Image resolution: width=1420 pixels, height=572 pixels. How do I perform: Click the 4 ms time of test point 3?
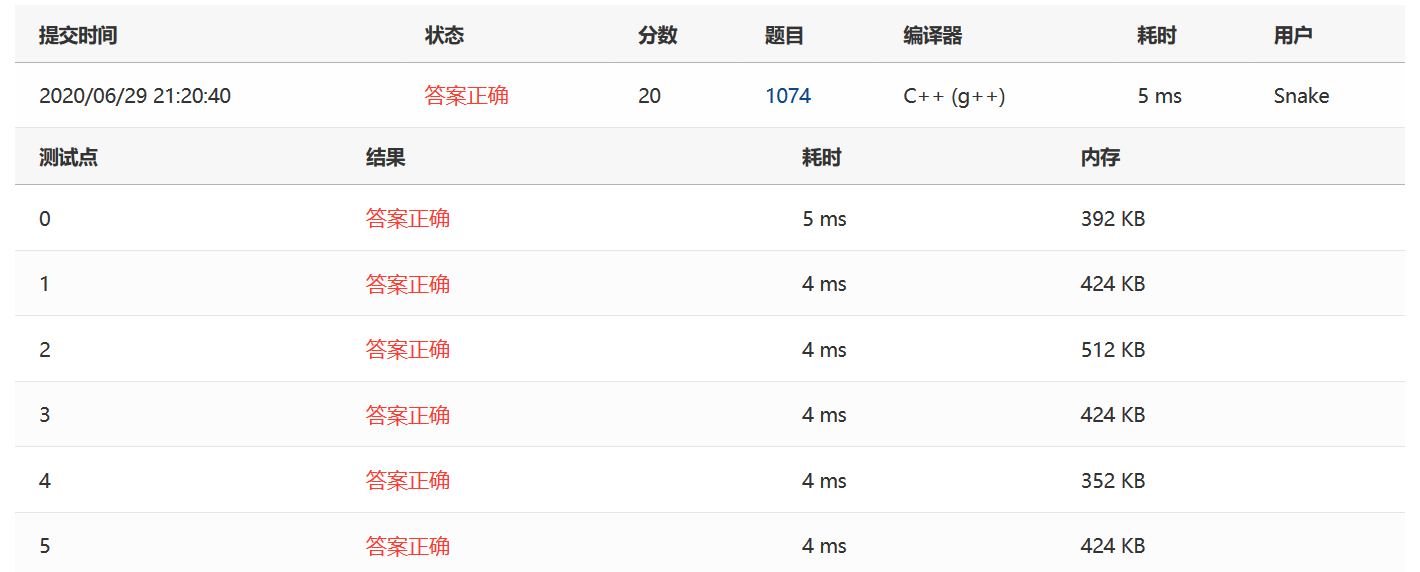[824, 415]
